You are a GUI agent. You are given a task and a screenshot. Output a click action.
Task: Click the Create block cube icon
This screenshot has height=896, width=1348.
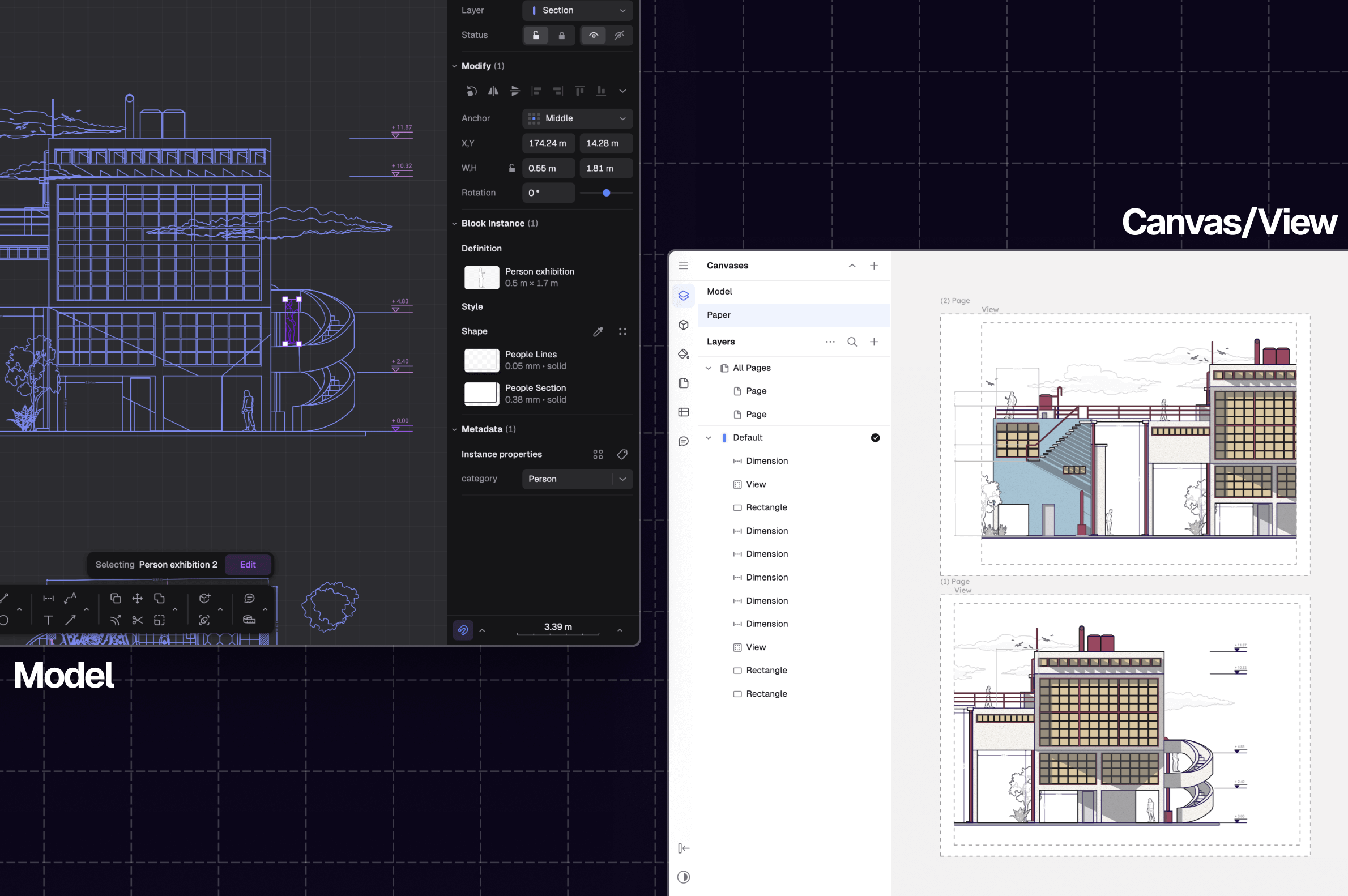pyautogui.click(x=204, y=598)
